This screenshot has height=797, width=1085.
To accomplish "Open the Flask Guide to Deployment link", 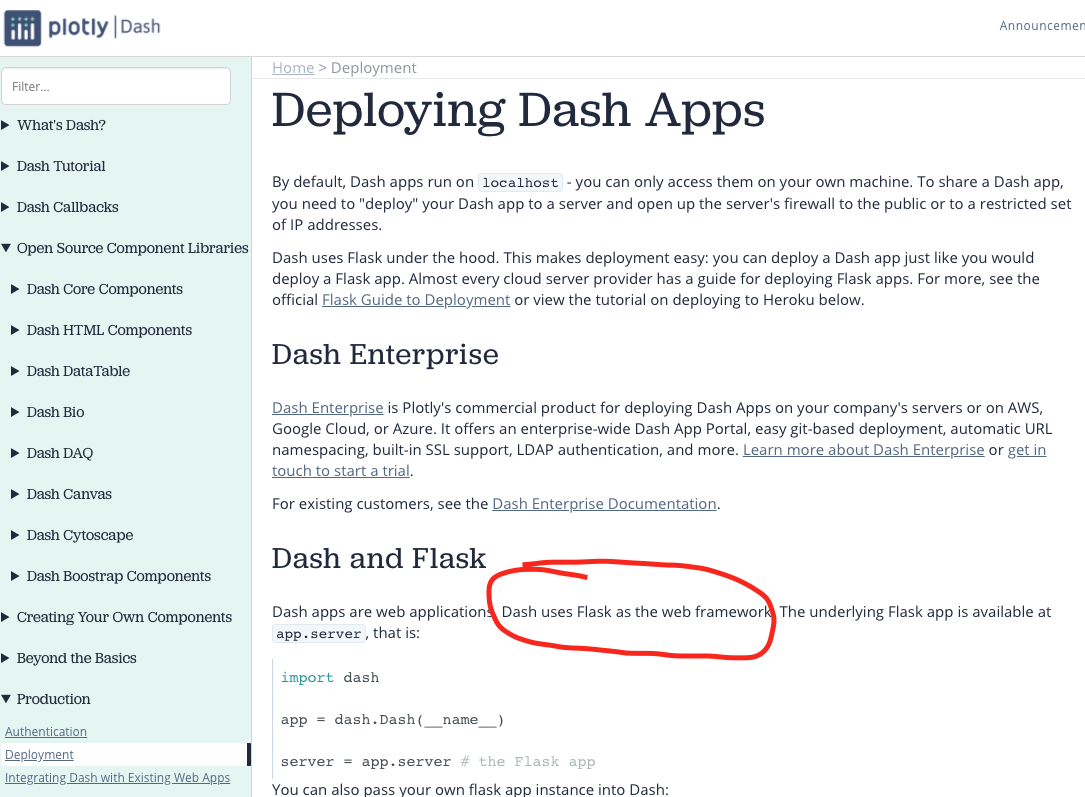I will click(x=416, y=300).
